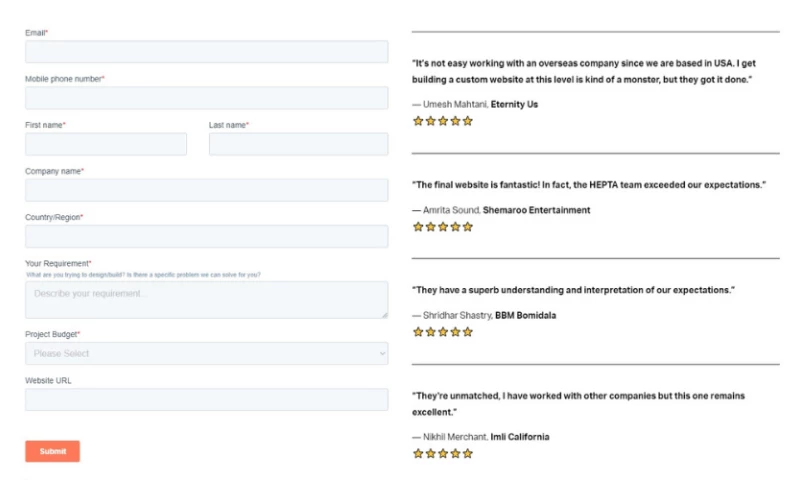Click the Project Budget dropdown chevron arrow

point(382,353)
